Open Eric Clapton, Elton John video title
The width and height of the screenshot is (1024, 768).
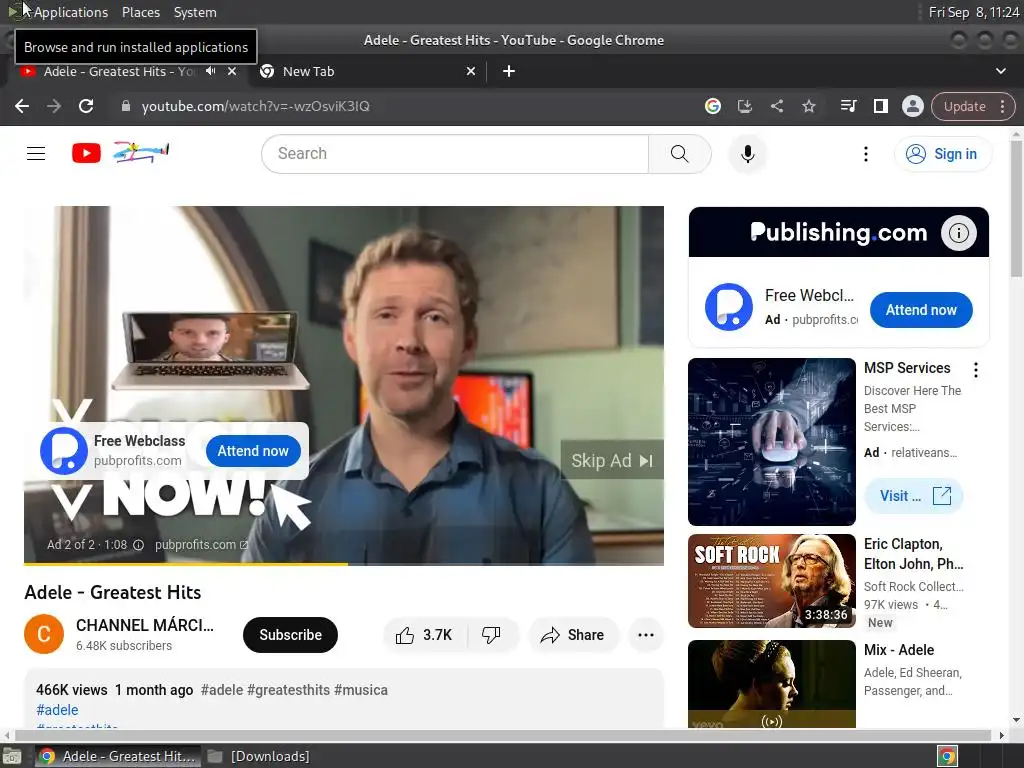914,554
